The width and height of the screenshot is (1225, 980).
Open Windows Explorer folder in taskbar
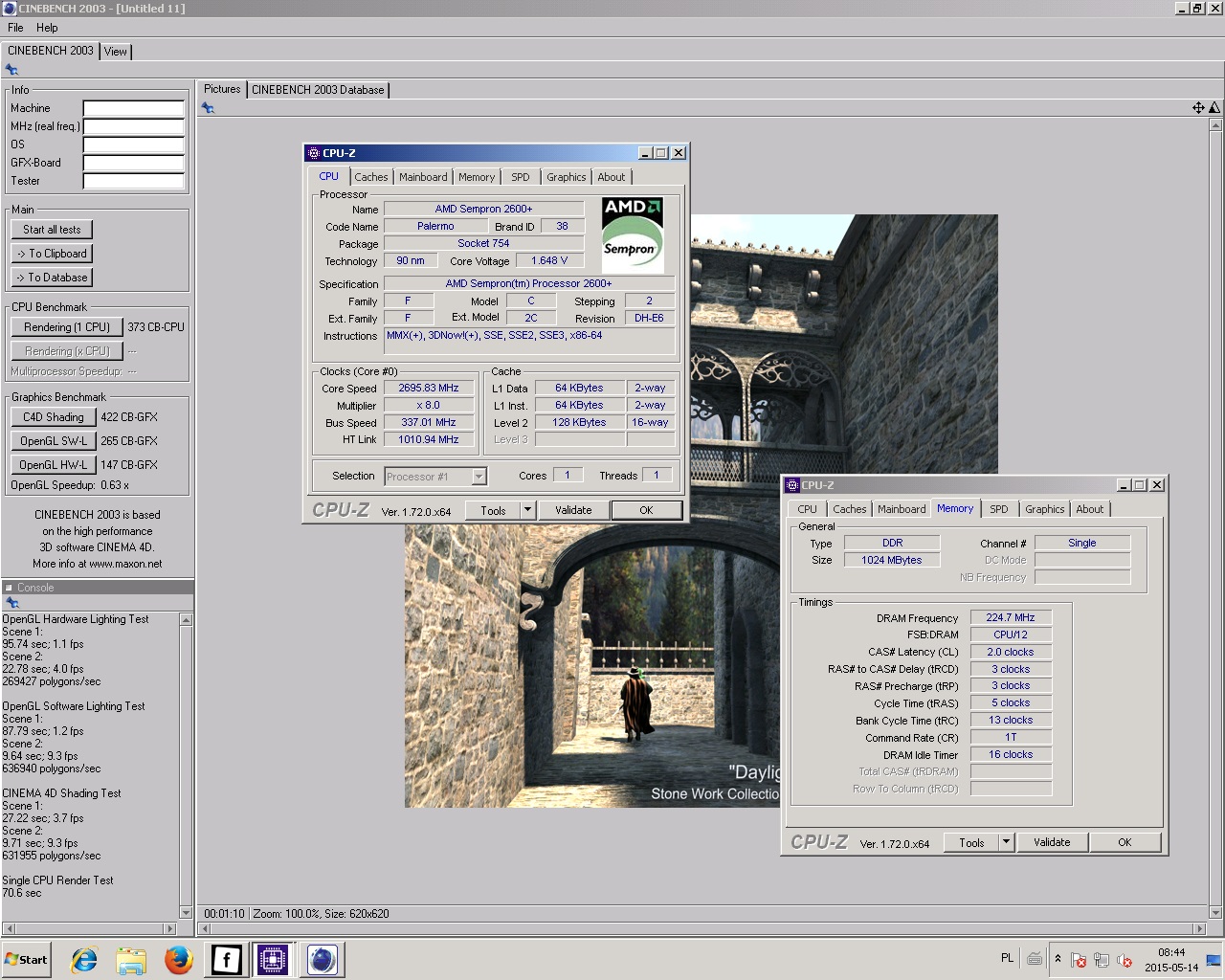[x=131, y=960]
